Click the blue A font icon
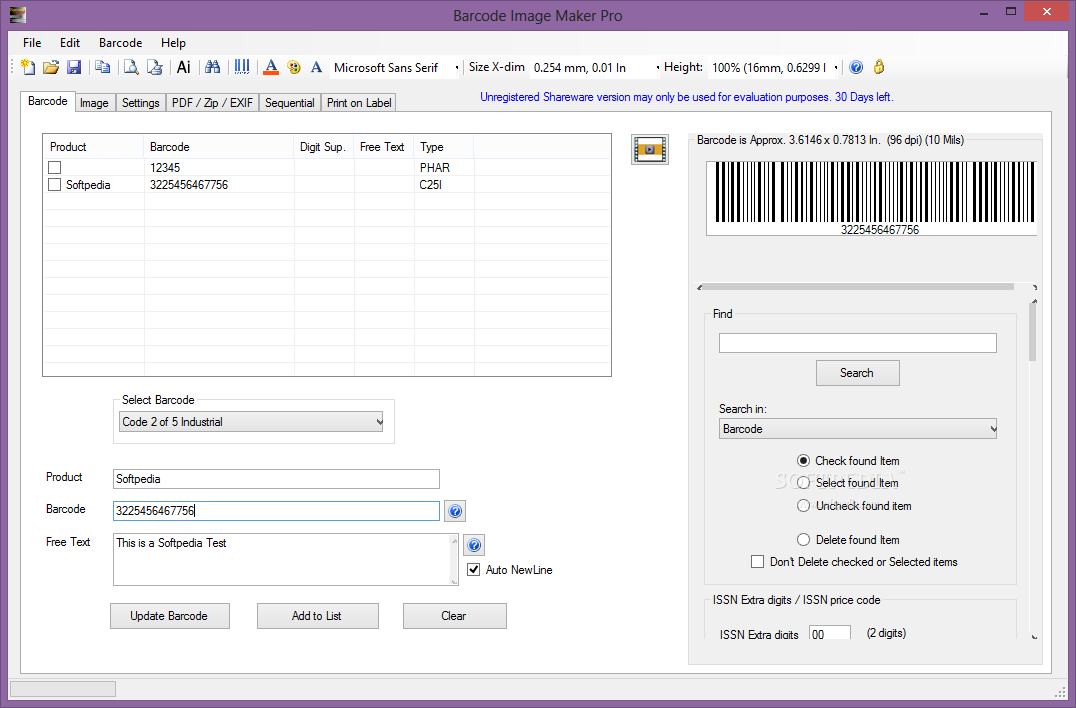 click(316, 67)
